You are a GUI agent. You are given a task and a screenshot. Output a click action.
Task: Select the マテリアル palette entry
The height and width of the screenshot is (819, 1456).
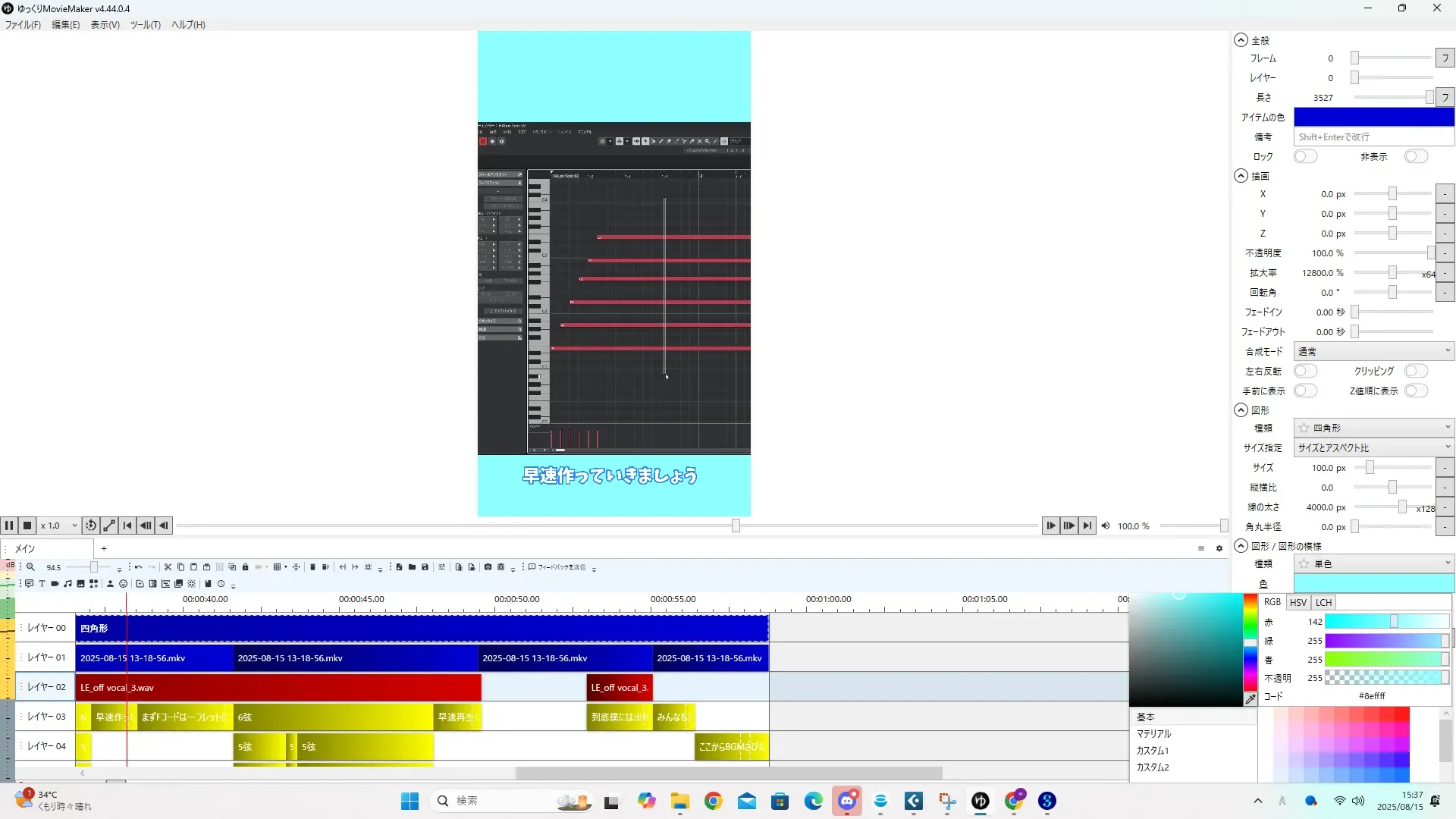[1153, 733]
